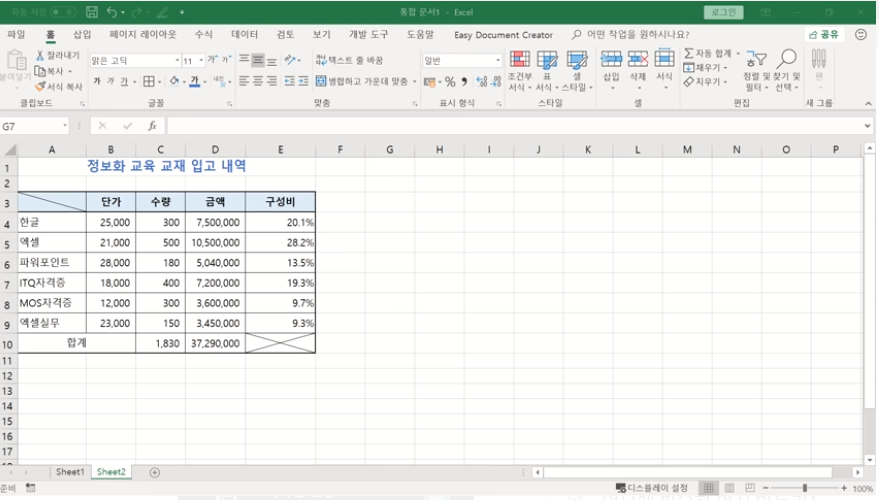Click the borders grid icon
879x500 pixels.
tap(149, 81)
